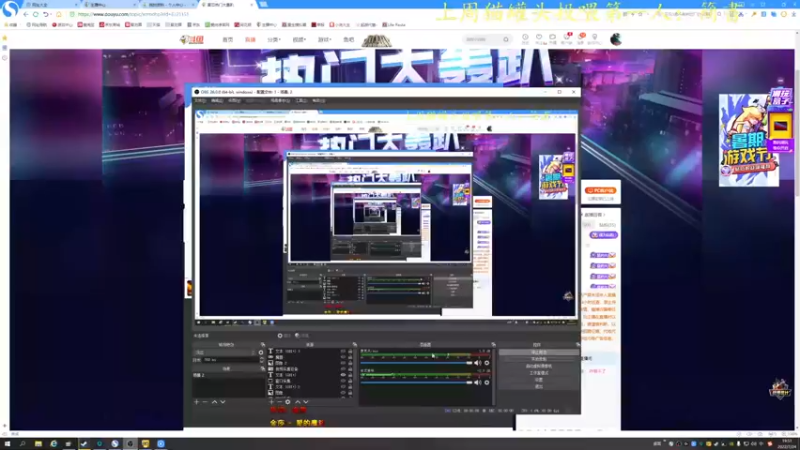Click the transition duration 300 ms stepper

(x=262, y=360)
